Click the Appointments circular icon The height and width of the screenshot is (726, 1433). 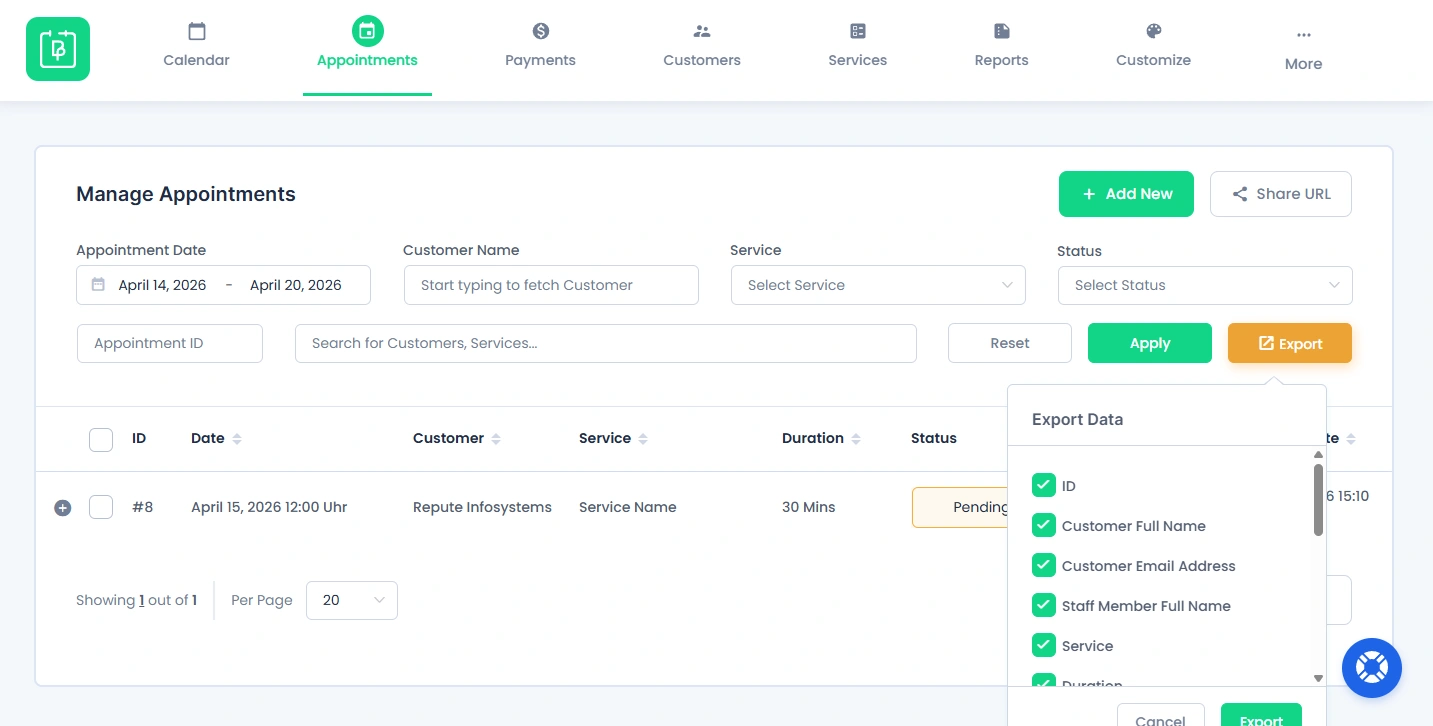tap(367, 31)
